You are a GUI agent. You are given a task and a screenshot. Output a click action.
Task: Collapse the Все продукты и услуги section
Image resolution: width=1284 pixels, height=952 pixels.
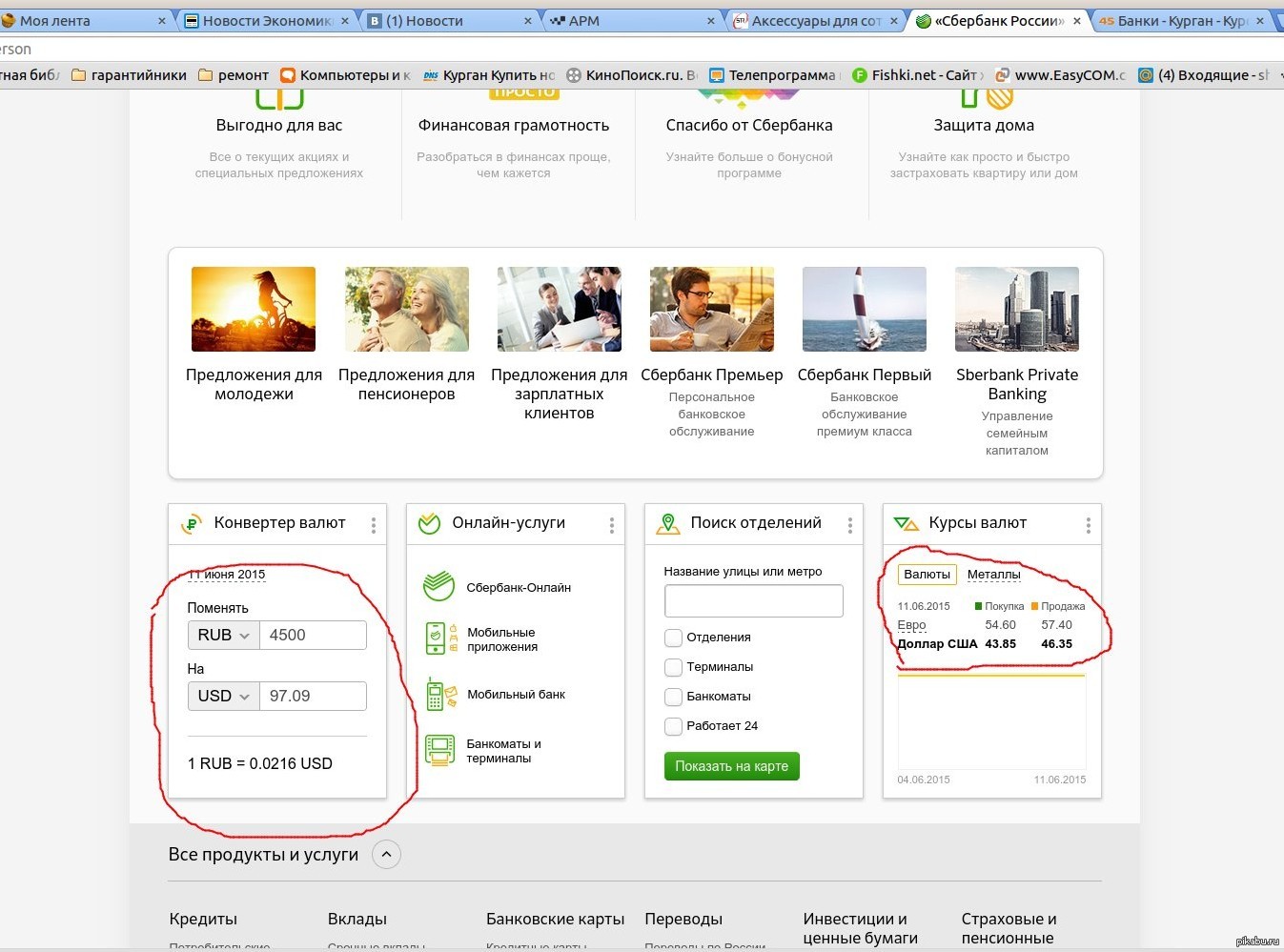coord(386,855)
